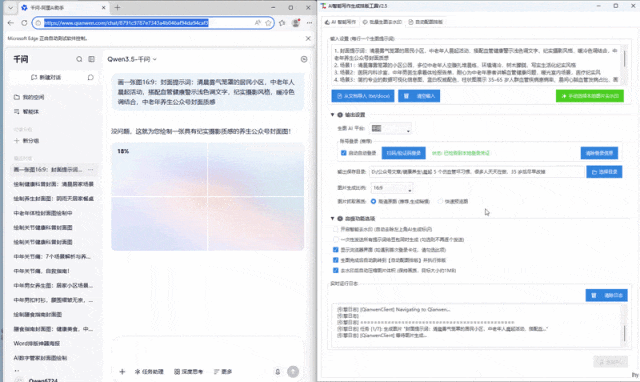Image resolution: width=640 pixels, height=382 pixels.
Task: Add page to favorites star icon
Action: point(268,23)
